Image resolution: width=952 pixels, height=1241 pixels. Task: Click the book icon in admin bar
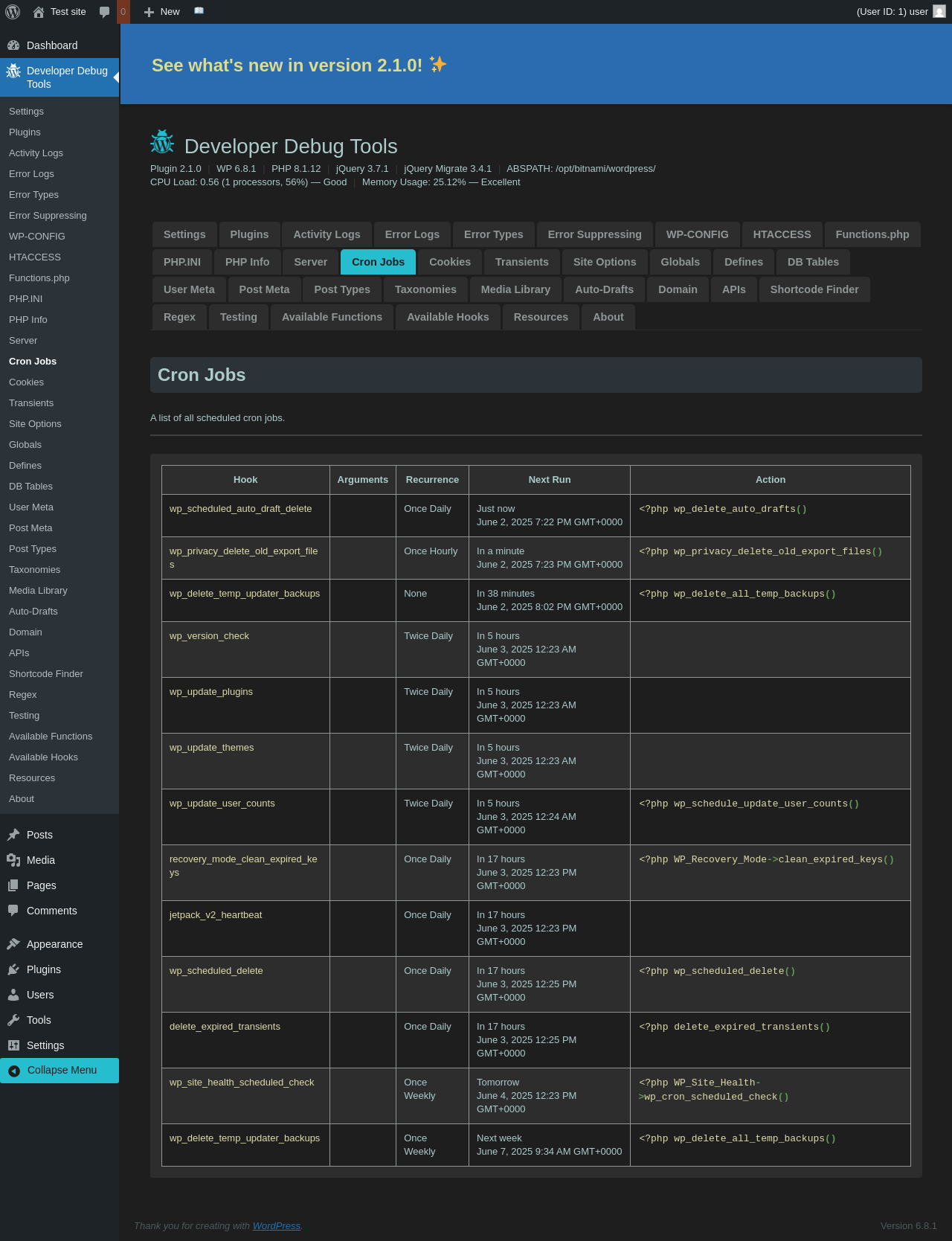click(x=199, y=11)
